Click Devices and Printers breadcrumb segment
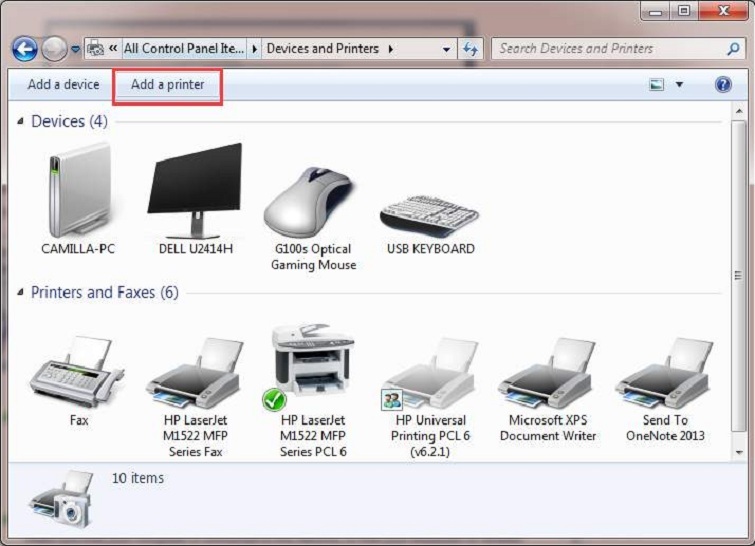The image size is (755, 546). pos(324,48)
